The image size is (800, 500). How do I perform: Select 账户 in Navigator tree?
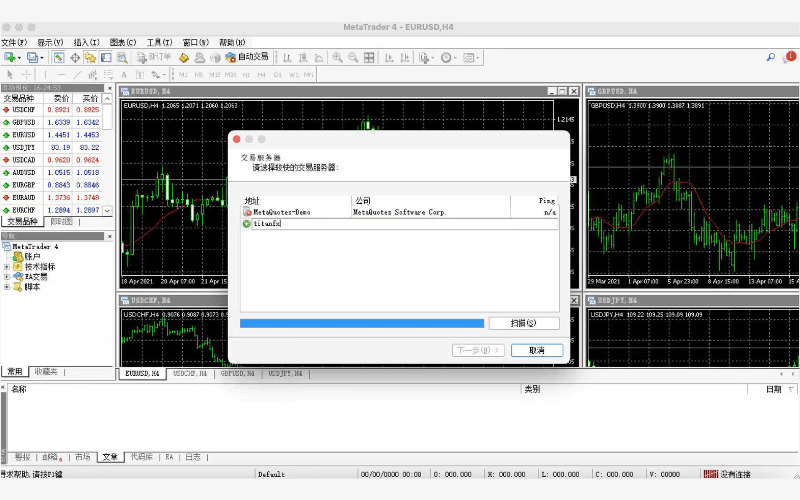point(32,257)
